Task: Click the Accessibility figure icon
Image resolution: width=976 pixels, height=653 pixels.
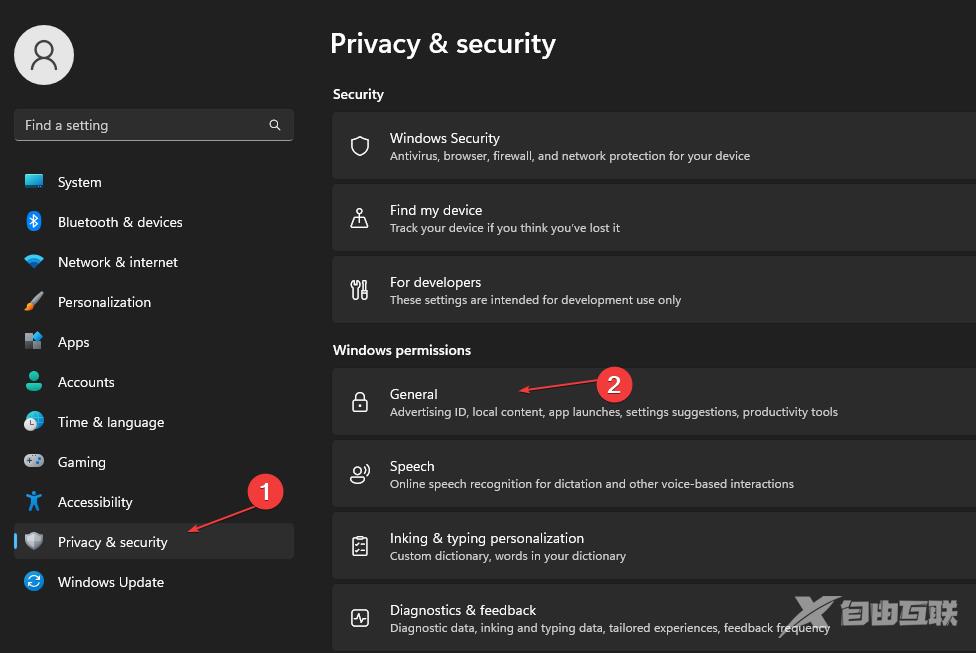Action: pos(34,502)
